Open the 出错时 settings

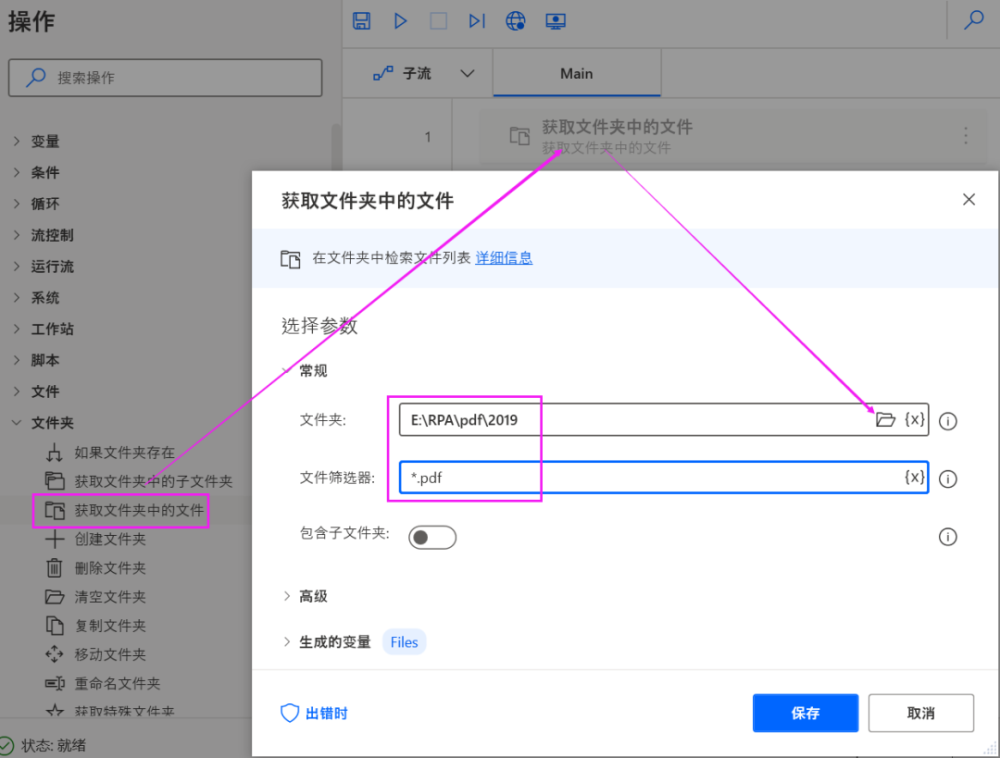314,713
